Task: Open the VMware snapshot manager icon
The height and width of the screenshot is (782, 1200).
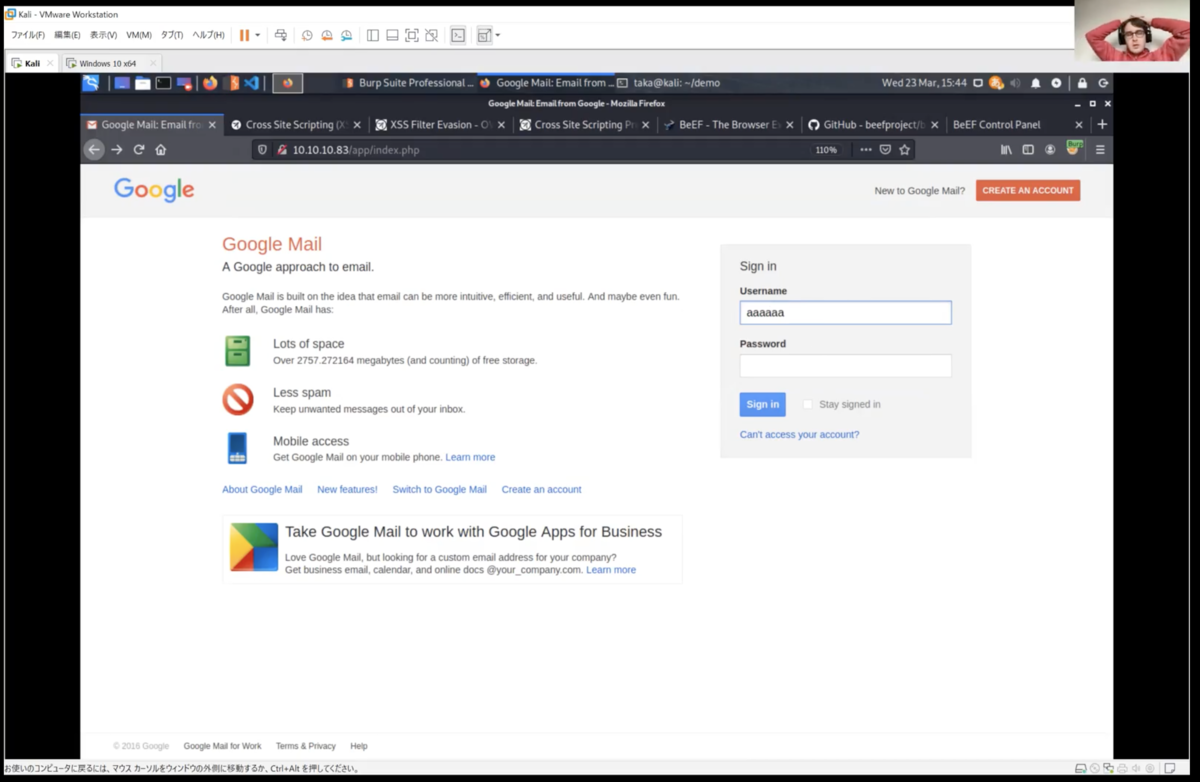Action: coord(346,35)
